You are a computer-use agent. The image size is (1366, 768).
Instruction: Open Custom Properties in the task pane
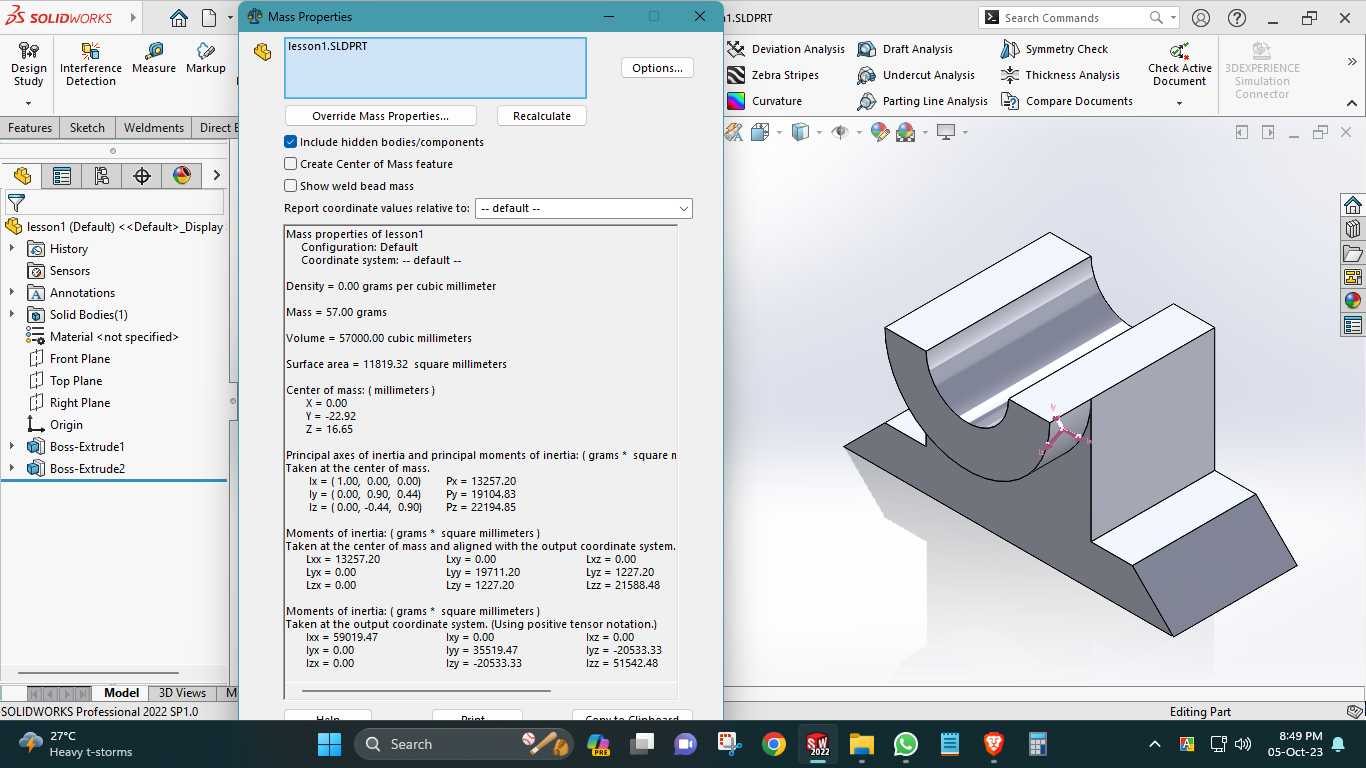pos(1353,325)
